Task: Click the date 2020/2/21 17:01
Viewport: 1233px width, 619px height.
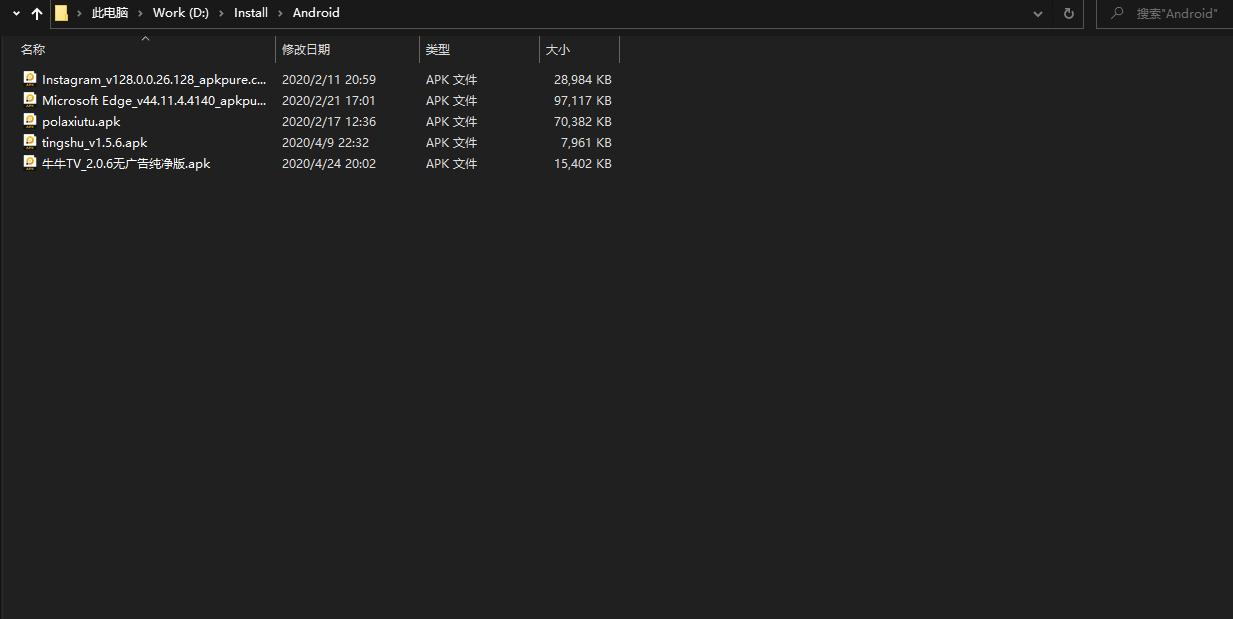Action: [329, 100]
